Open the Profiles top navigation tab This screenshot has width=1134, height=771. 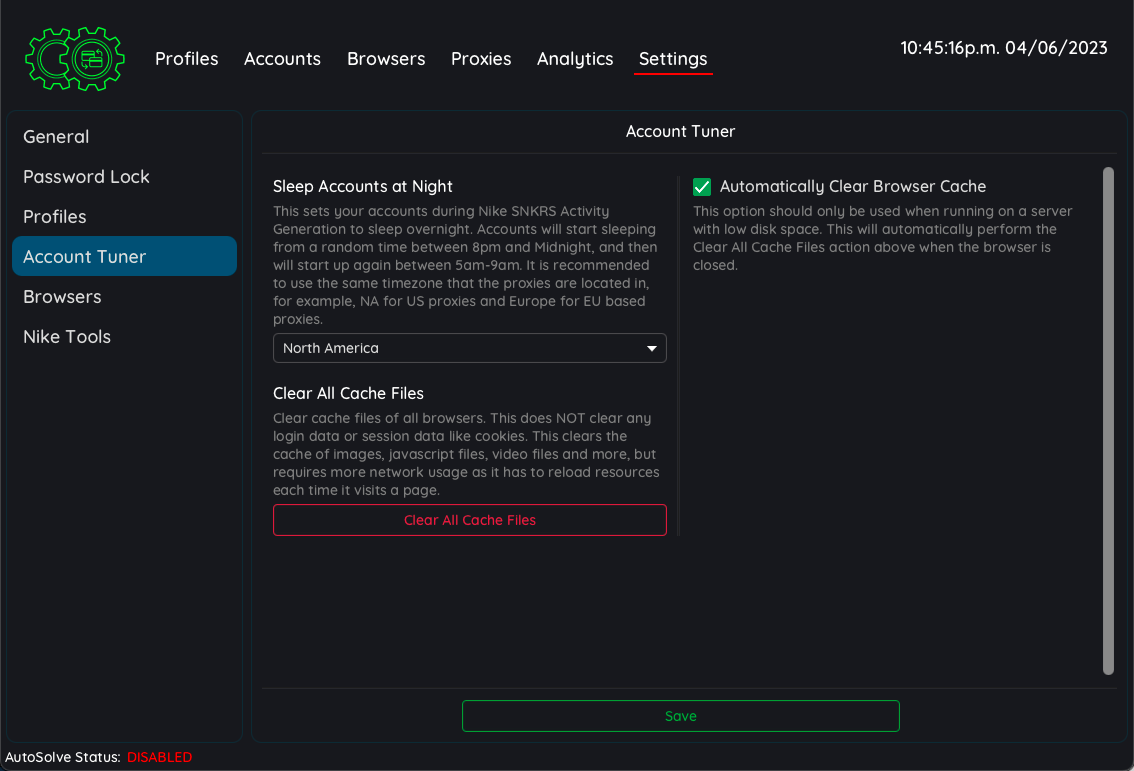[x=187, y=59]
